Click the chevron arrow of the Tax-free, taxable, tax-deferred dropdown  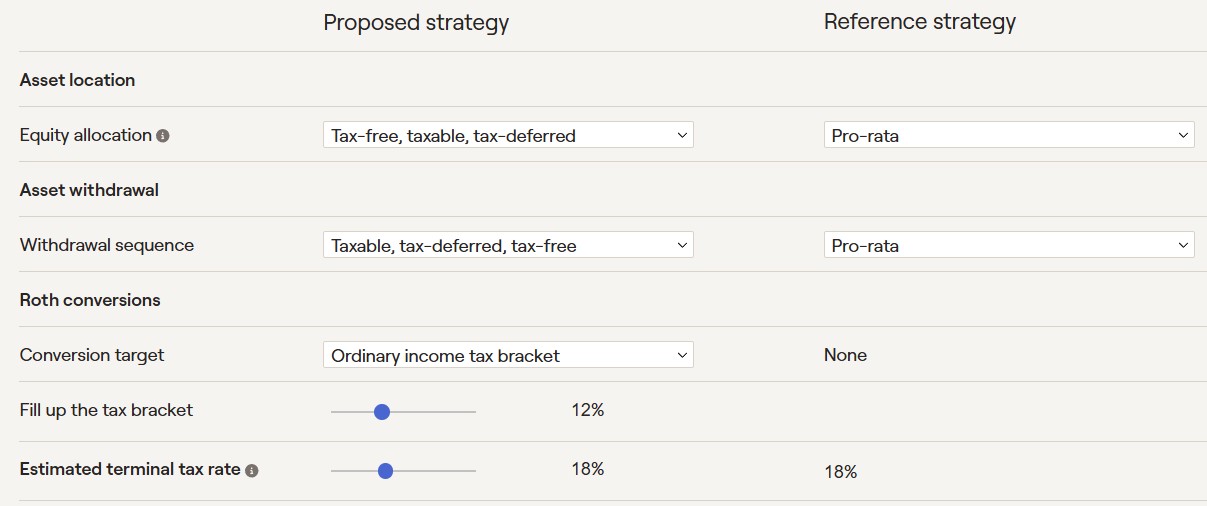682,135
